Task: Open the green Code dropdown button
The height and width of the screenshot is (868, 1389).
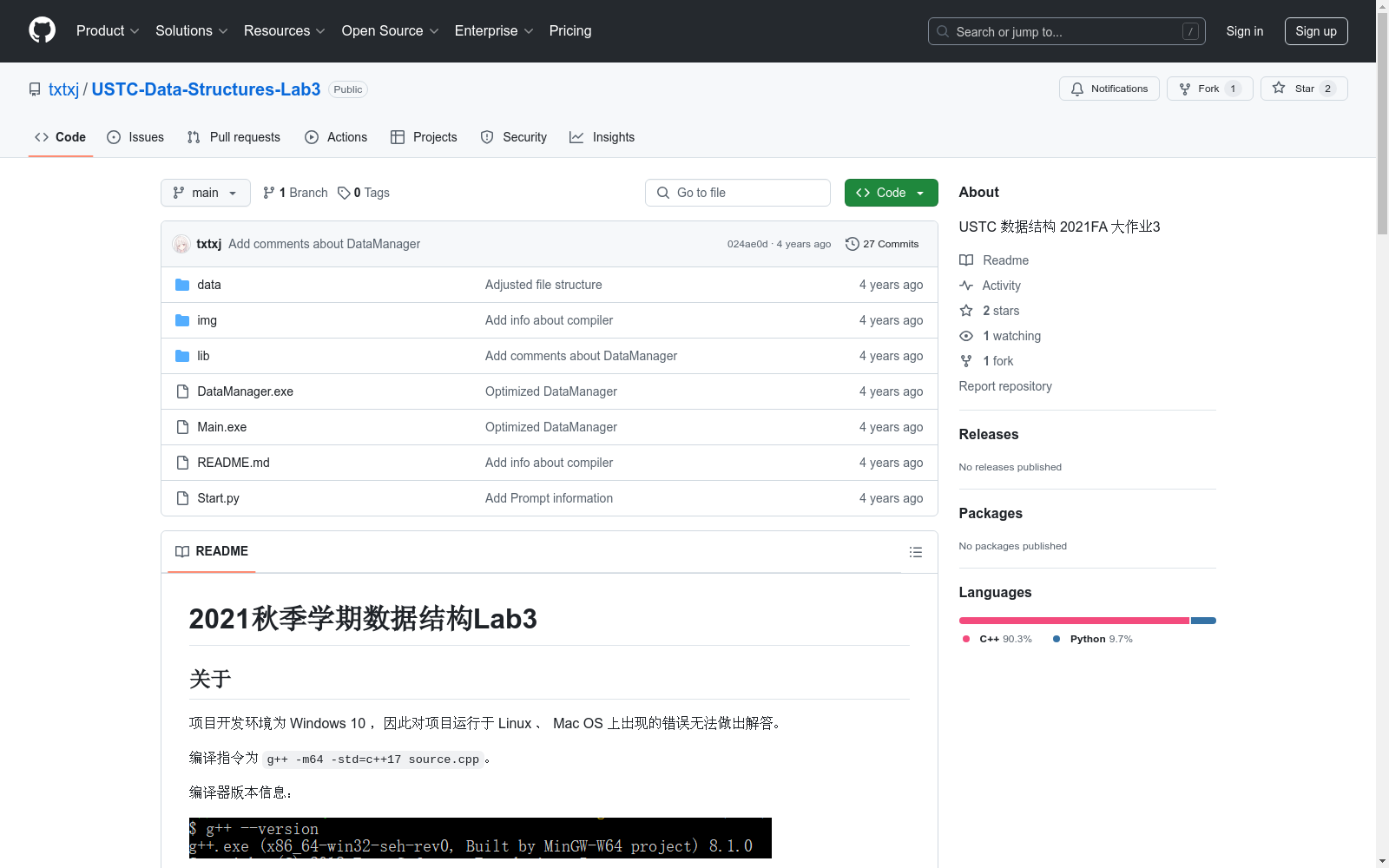Action: 891,193
